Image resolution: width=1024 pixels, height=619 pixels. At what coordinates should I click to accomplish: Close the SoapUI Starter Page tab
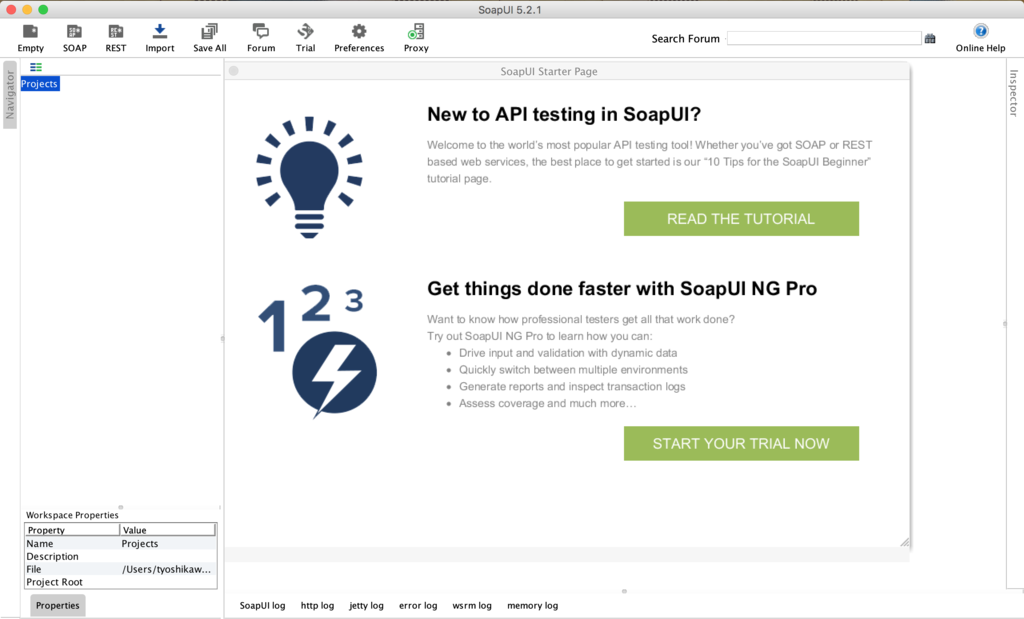point(234,71)
